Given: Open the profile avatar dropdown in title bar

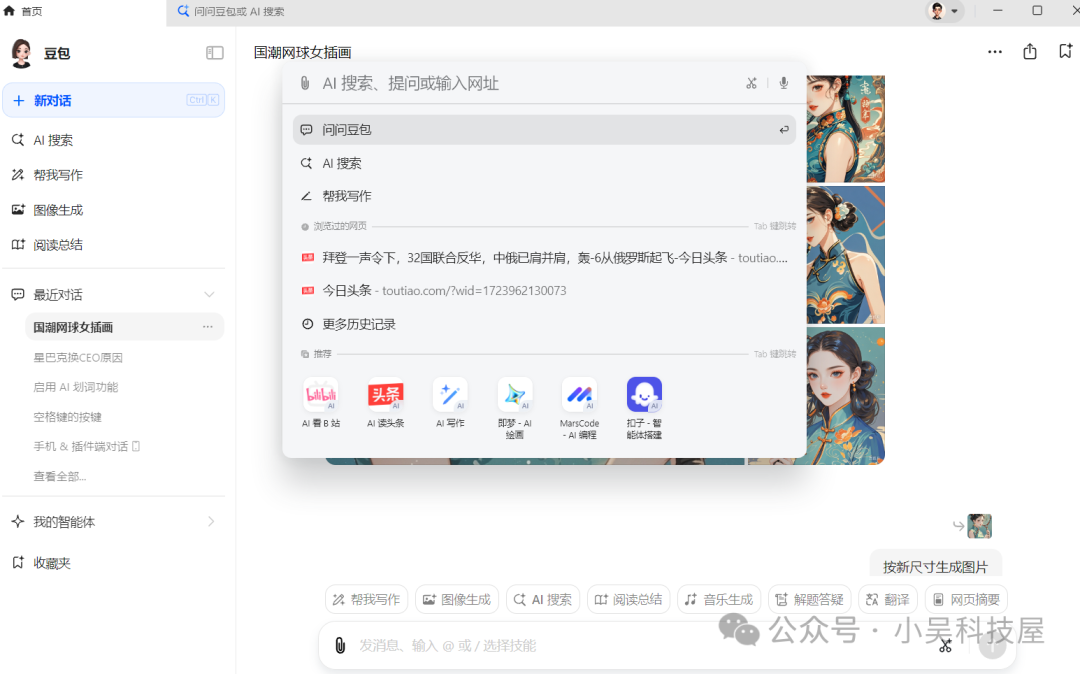Looking at the screenshot, I should (945, 11).
